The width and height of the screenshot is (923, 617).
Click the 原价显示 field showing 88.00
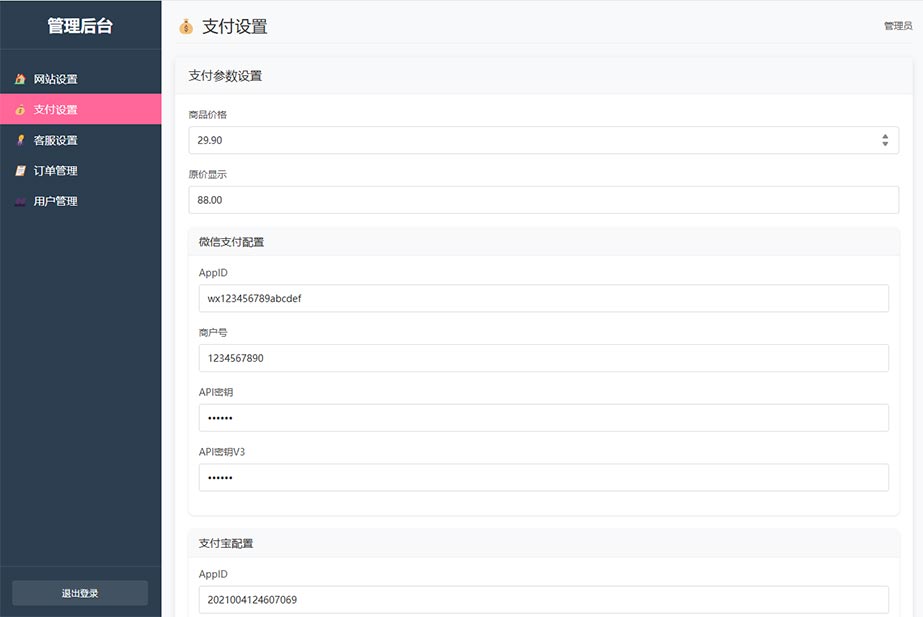coord(543,200)
